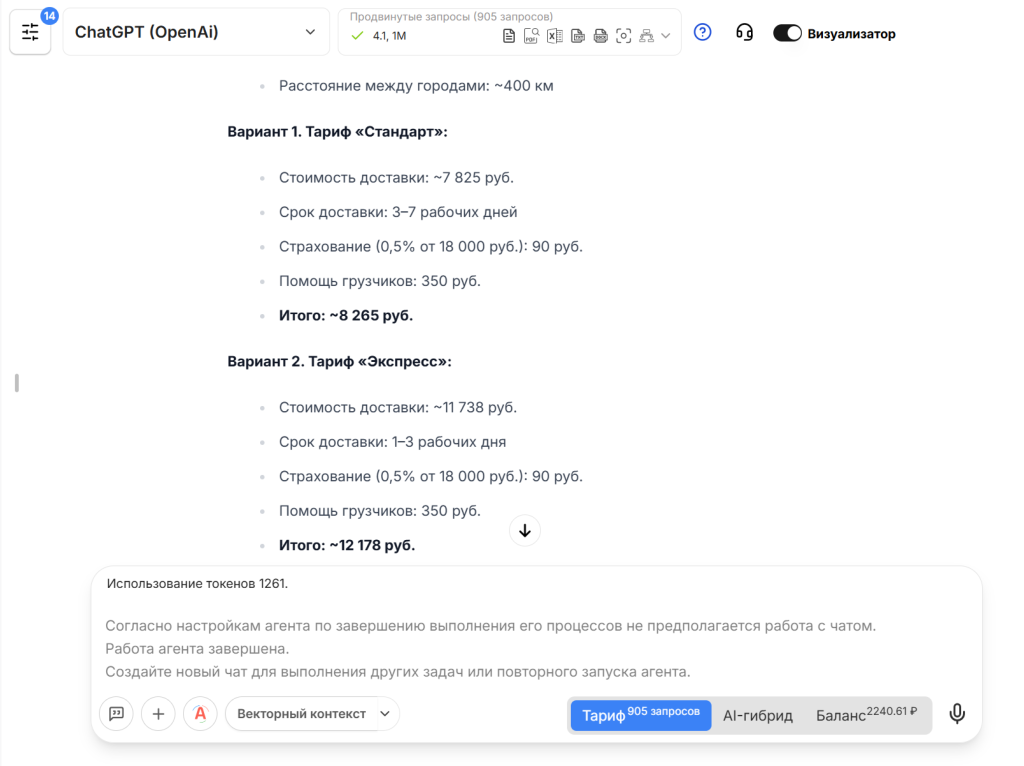Switch to the AI-гибрид tab
The width and height of the screenshot is (1024, 766).
tap(758, 715)
